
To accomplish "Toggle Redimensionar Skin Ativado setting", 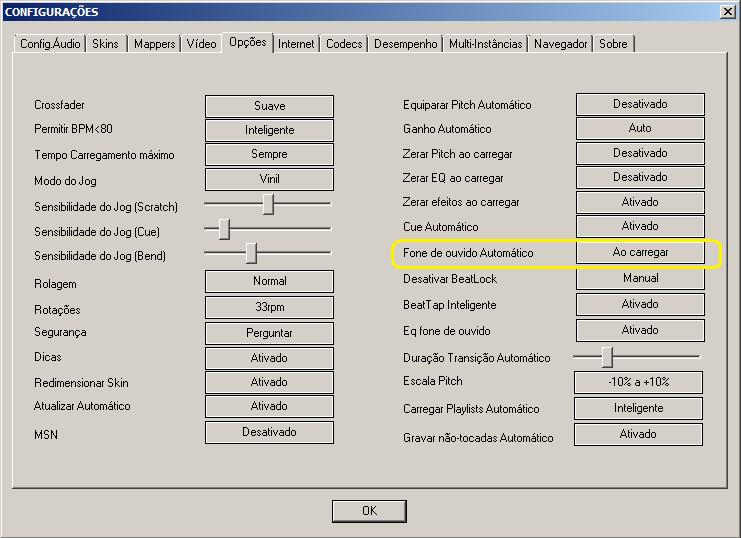I will click(x=269, y=382).
